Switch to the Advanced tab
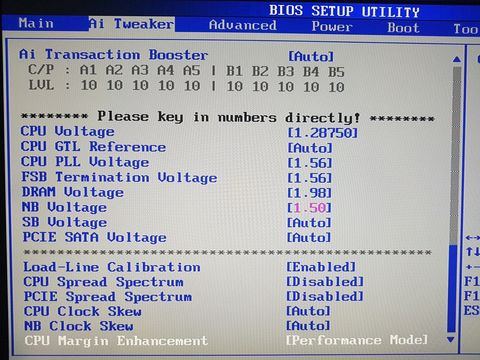 243,25
